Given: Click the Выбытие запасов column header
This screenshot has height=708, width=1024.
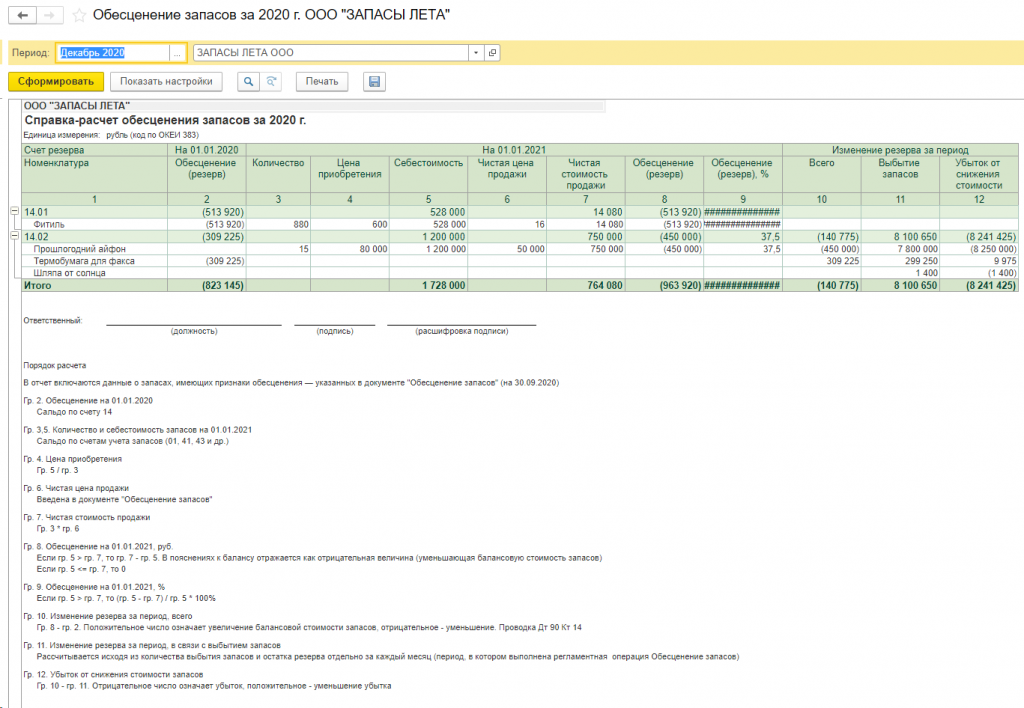Looking at the screenshot, I should (900, 174).
